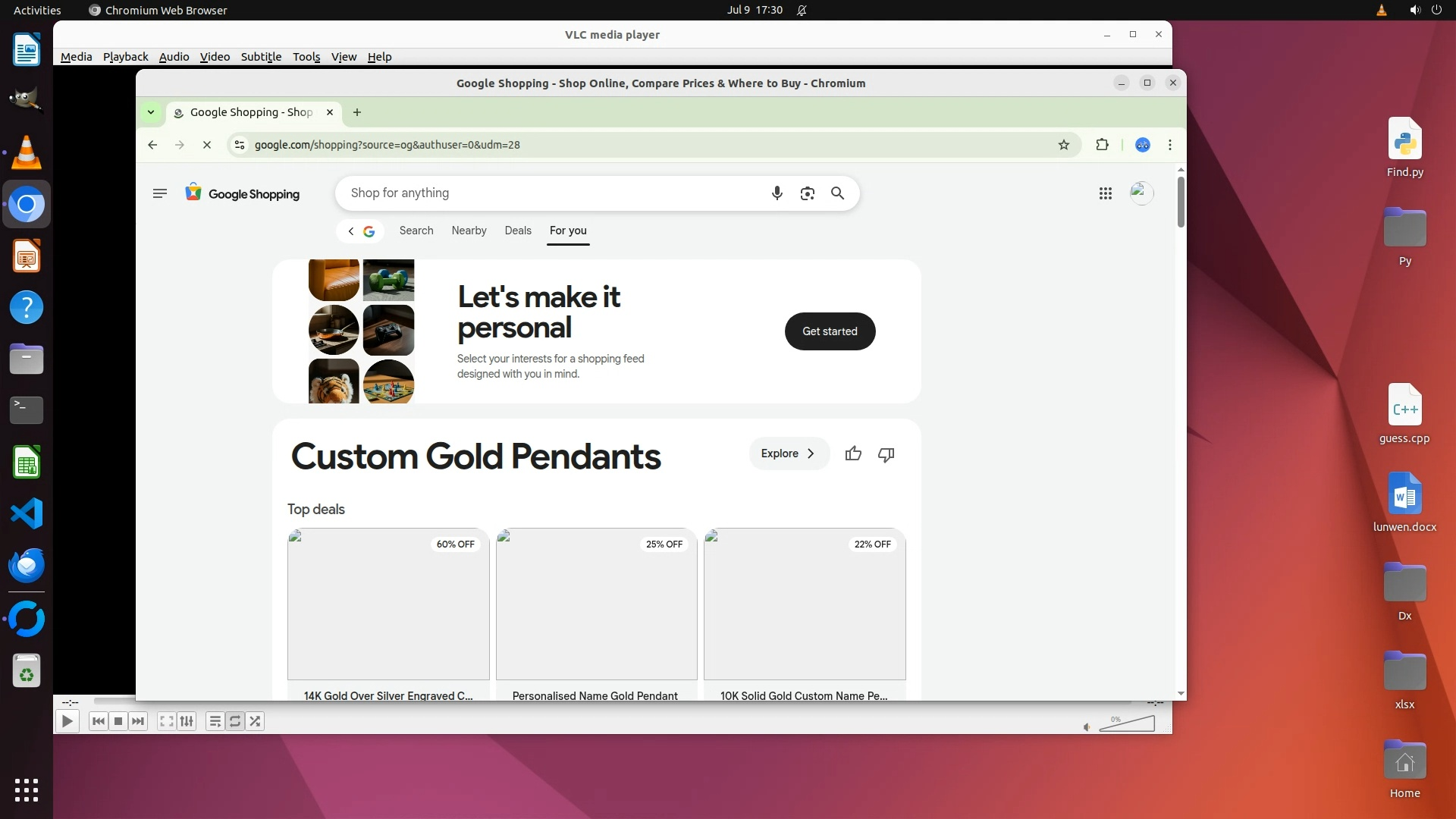Viewport: 1456px width, 819px height.
Task: Open the VLC Subtitle menu
Action: 261,57
